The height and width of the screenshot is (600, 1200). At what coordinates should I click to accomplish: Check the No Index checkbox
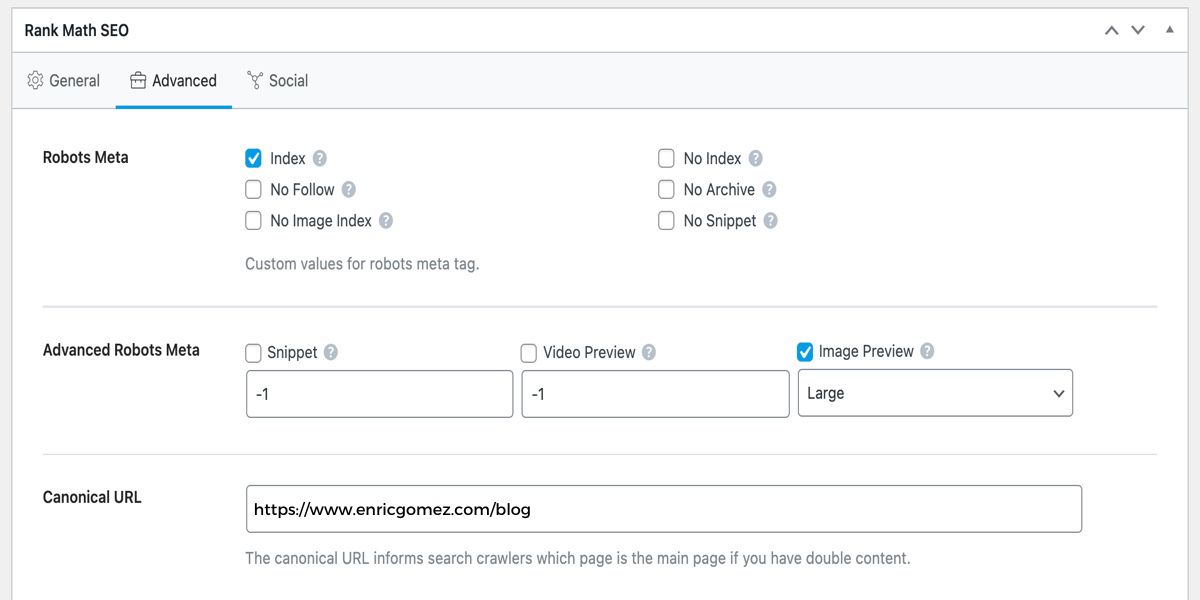click(666, 158)
